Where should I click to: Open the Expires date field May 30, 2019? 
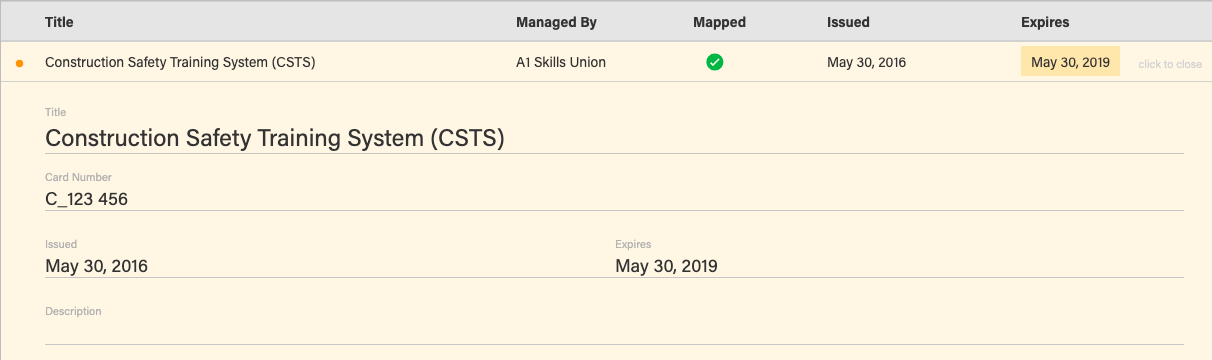899,266
